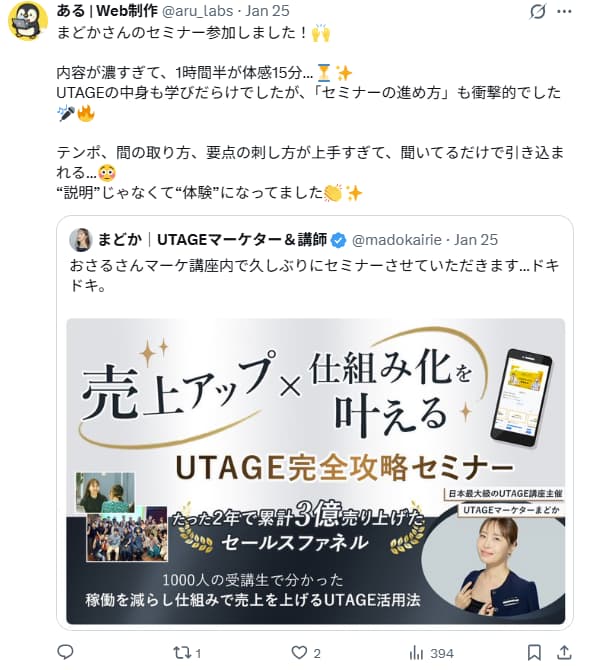Click the reply speech bubble icon

click(65, 652)
